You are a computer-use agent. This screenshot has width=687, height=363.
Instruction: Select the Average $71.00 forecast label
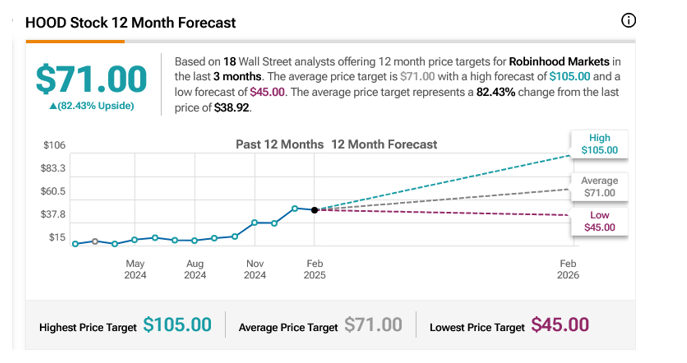(599, 187)
